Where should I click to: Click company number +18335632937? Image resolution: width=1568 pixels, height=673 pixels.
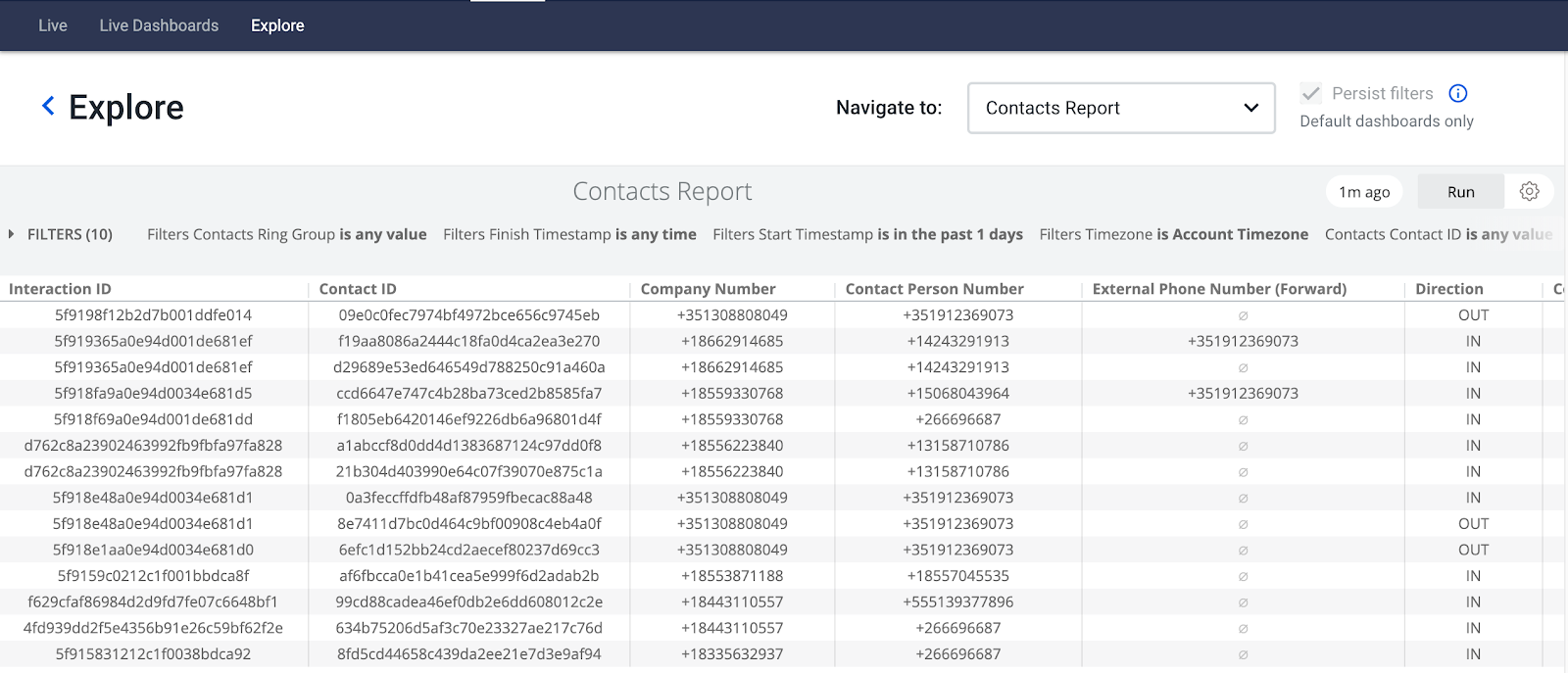tap(732, 653)
